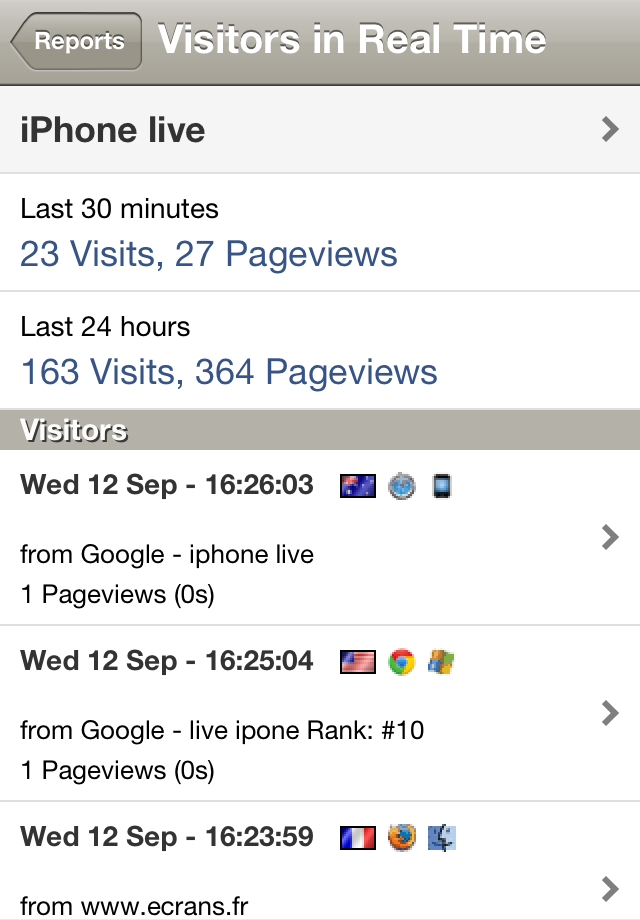The width and height of the screenshot is (640, 920).
Task: Tap the Firefox browser icon
Action: (402, 838)
